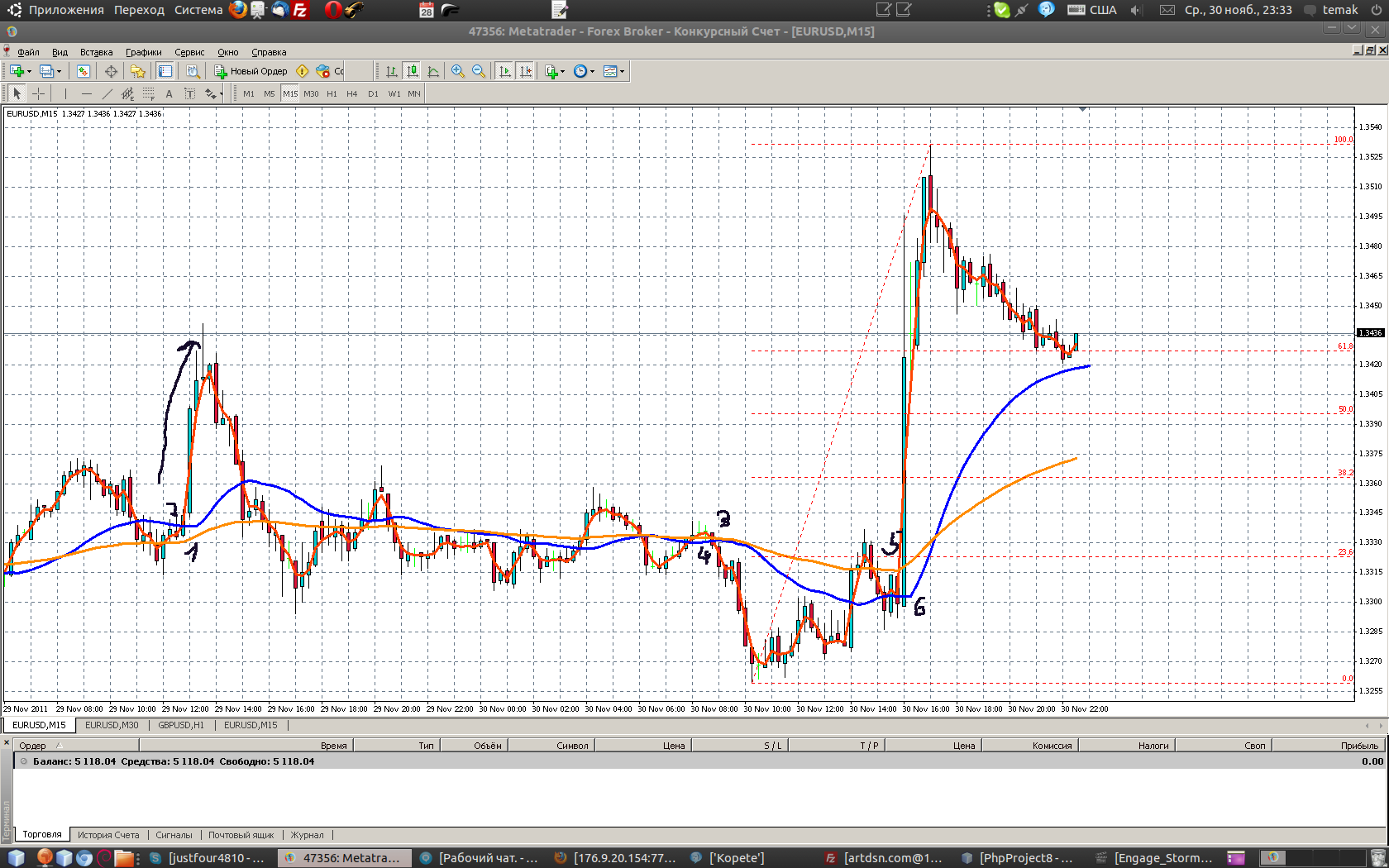
Task: Select the Text Label tool
Action: tap(189, 93)
